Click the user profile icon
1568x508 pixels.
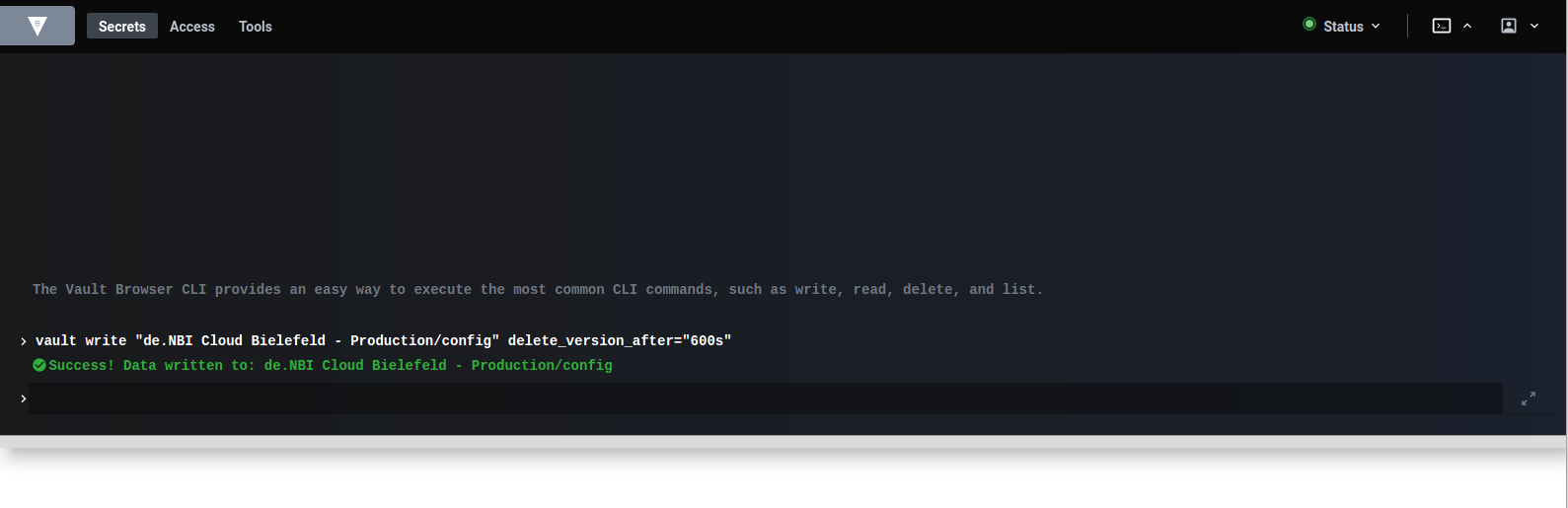(x=1509, y=26)
